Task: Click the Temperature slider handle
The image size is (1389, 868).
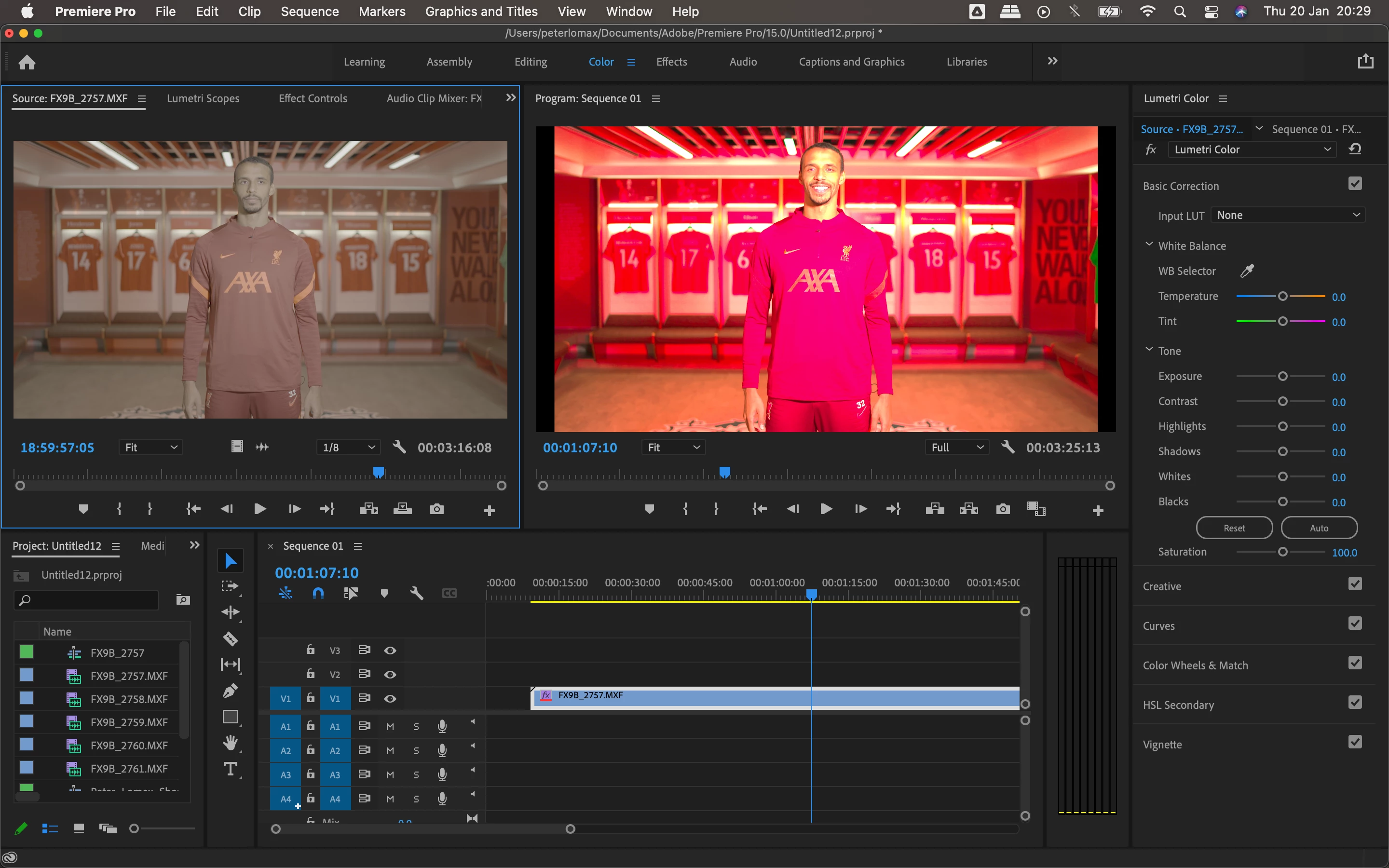Action: [x=1282, y=296]
